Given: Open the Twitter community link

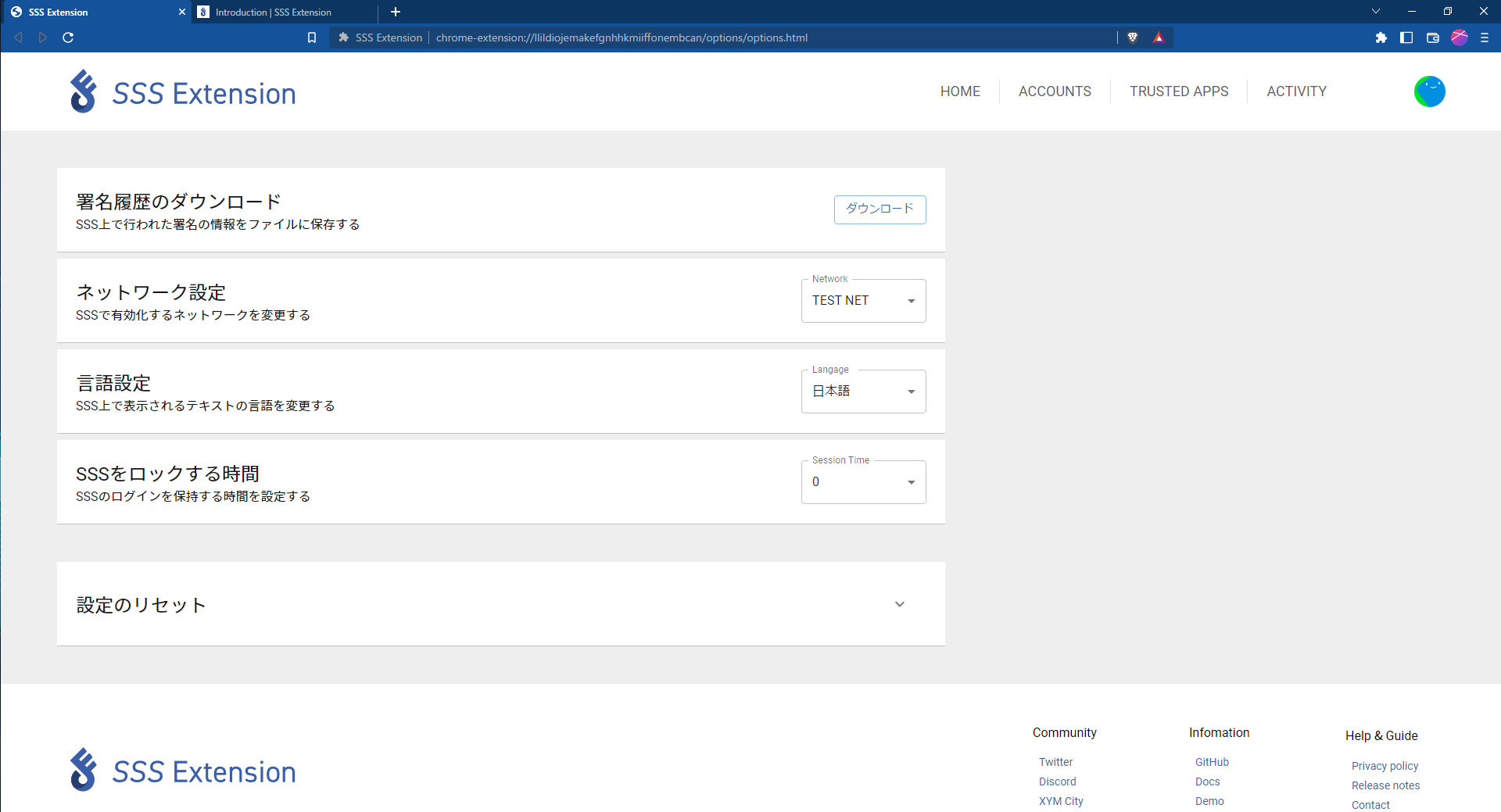Looking at the screenshot, I should (x=1055, y=762).
